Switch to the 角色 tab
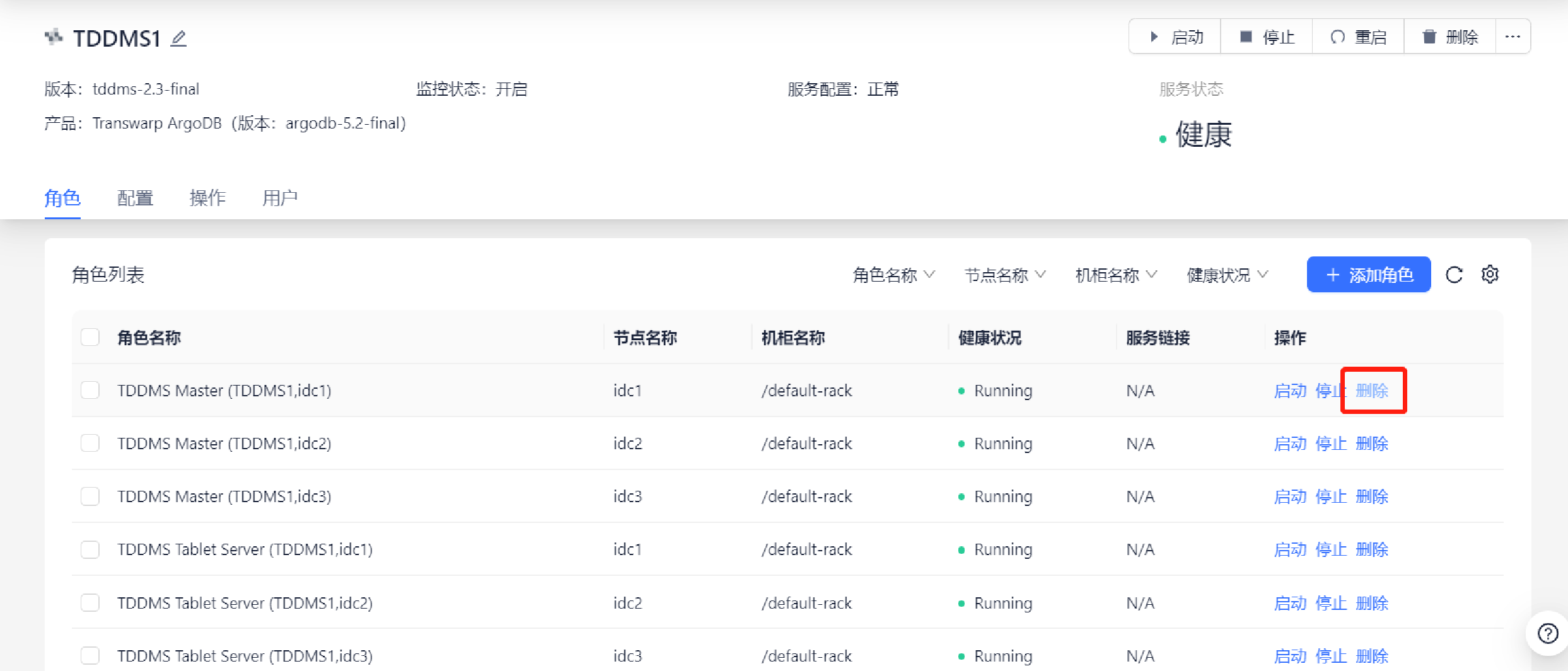1568x671 pixels. [62, 198]
